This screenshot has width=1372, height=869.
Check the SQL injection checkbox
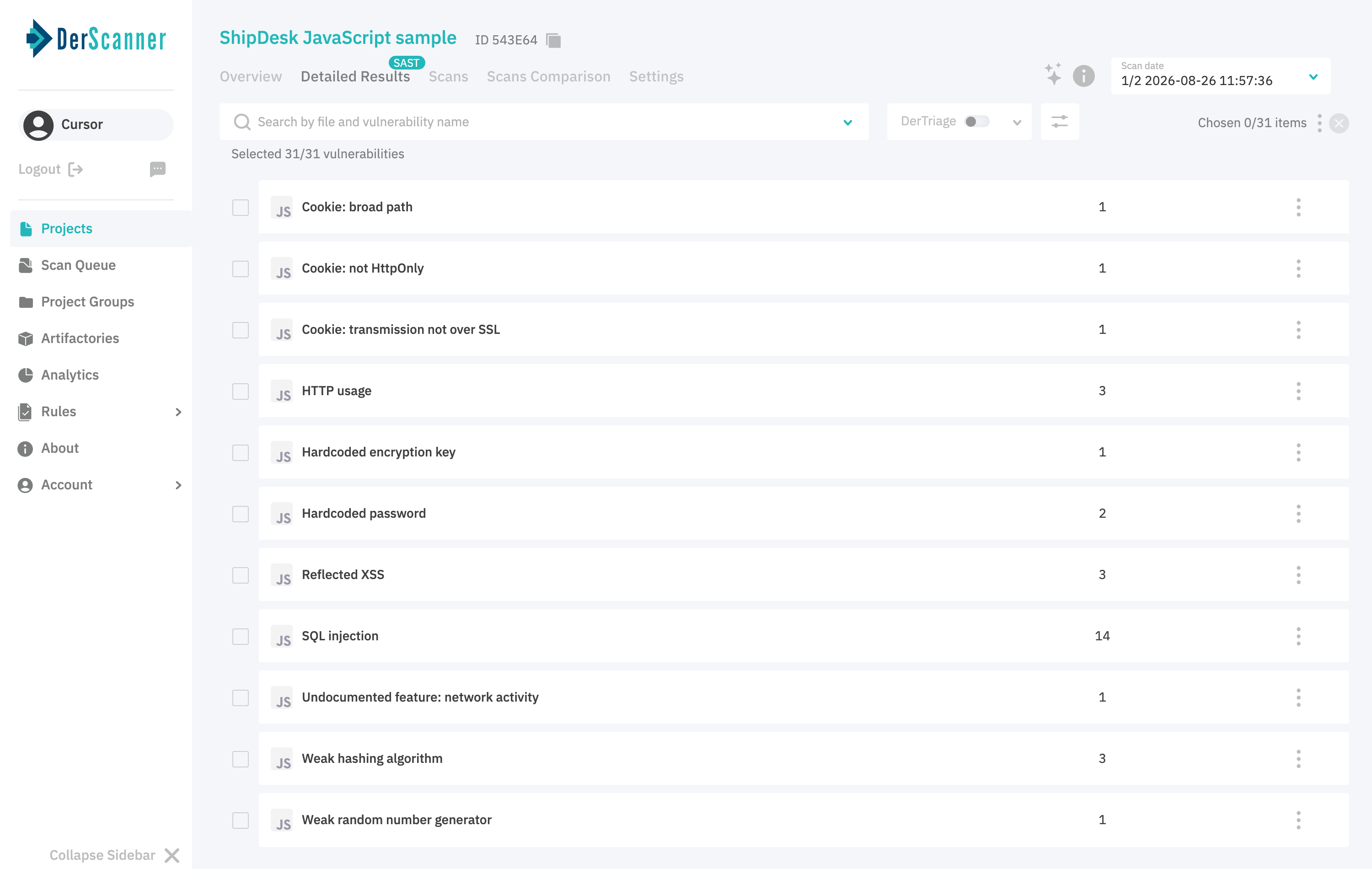pyautogui.click(x=241, y=636)
